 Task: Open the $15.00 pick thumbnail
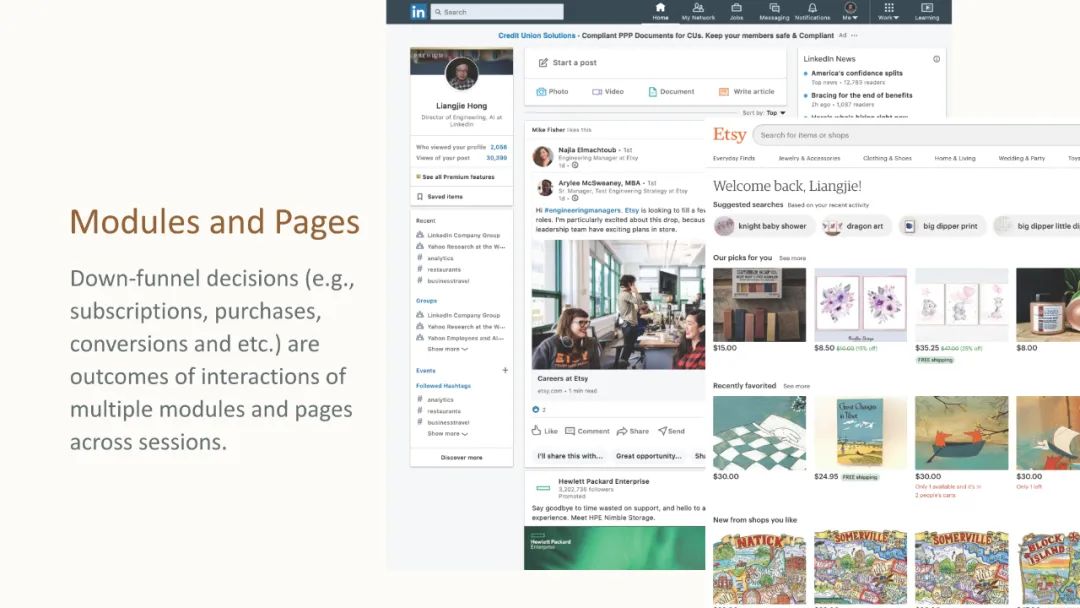(759, 305)
